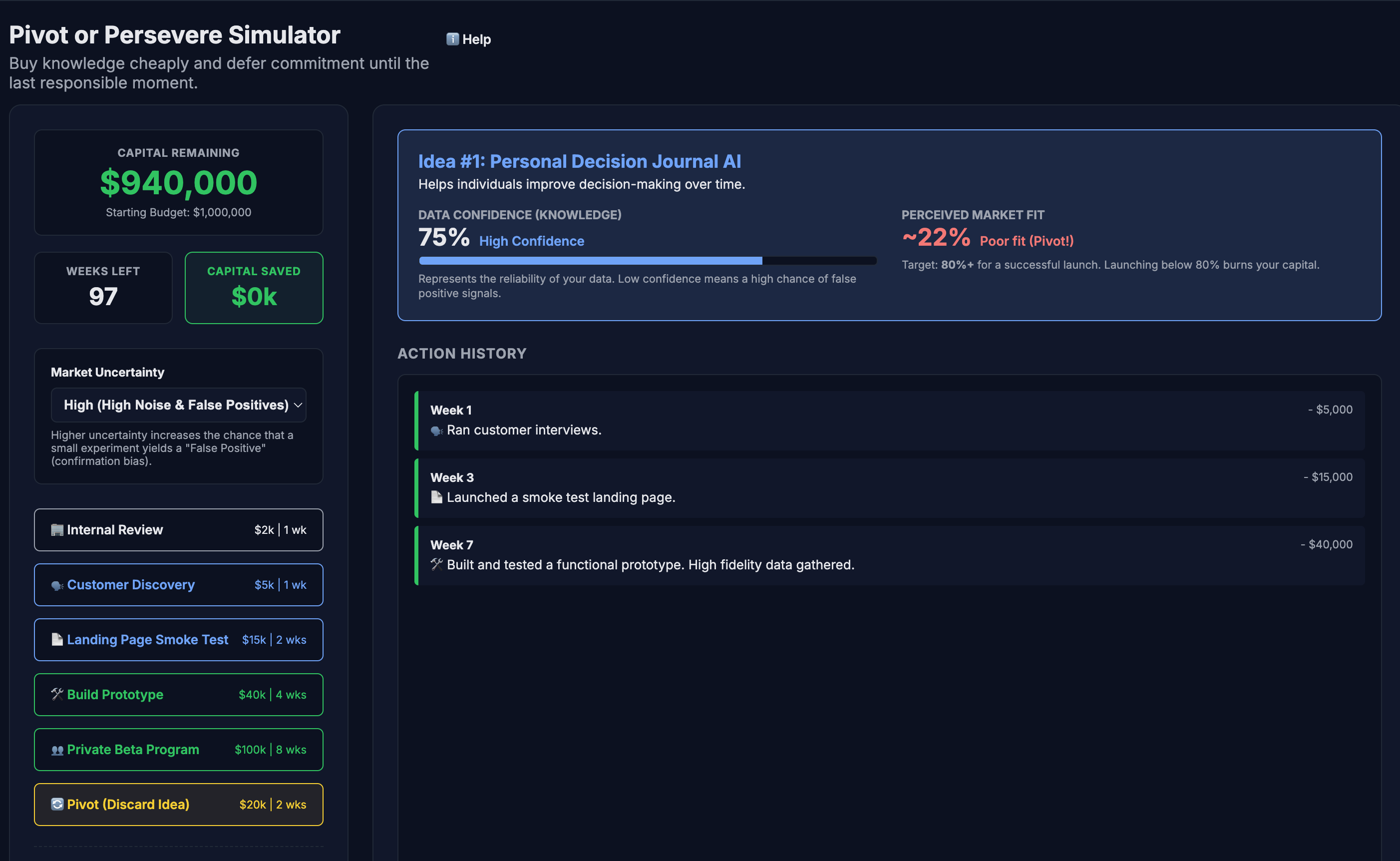Image resolution: width=1400 pixels, height=861 pixels.
Task: Click the High Confidence label
Action: 532,241
